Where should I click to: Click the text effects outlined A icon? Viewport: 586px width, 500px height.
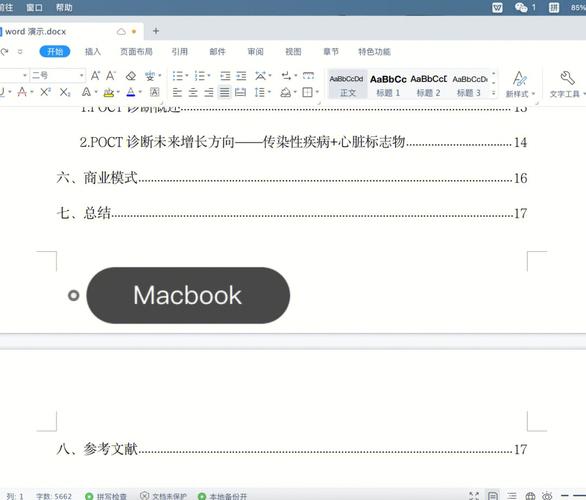[x=86, y=92]
